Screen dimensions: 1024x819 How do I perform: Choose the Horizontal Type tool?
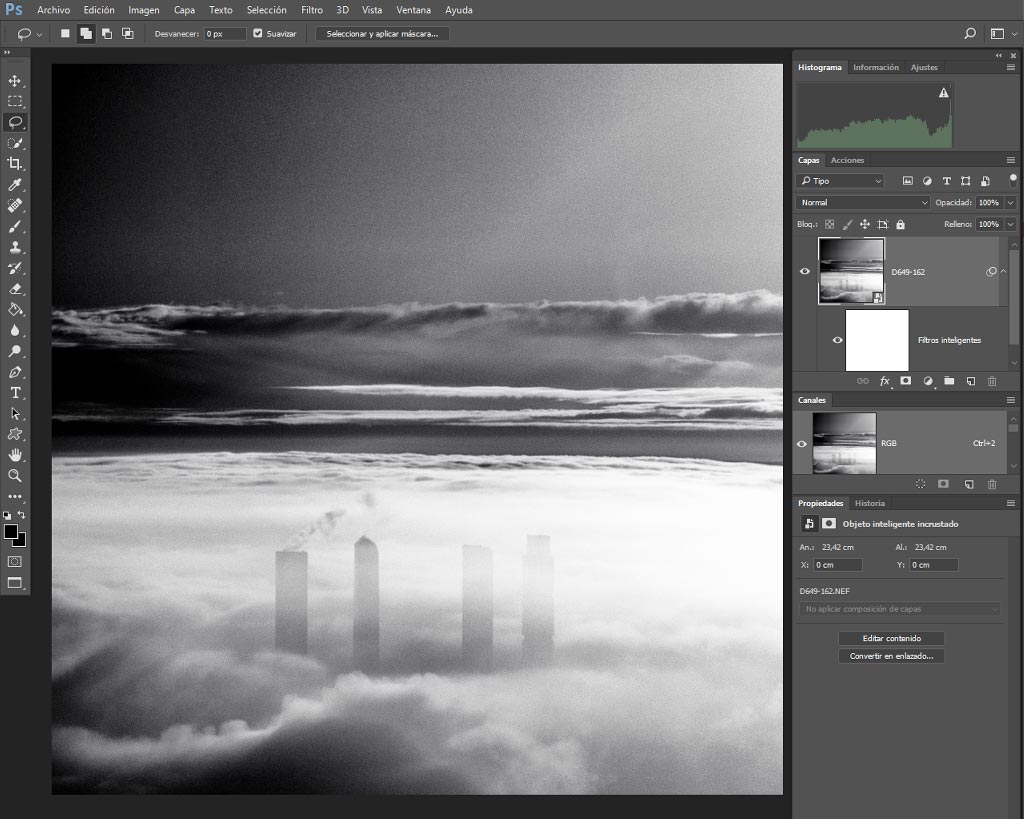pos(14,393)
